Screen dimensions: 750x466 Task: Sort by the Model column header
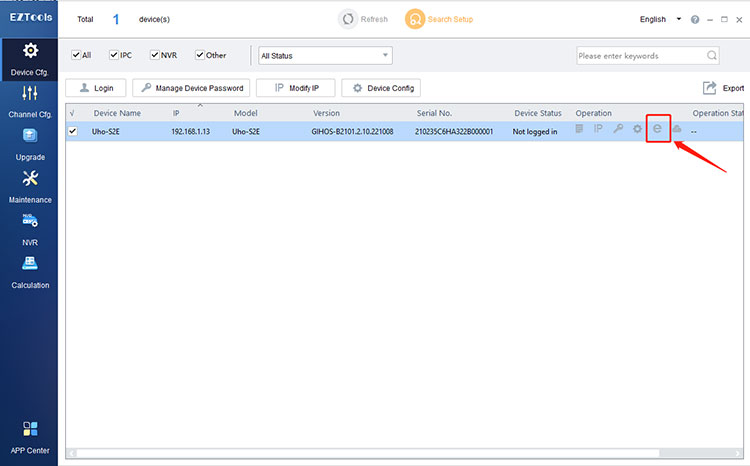[245, 113]
